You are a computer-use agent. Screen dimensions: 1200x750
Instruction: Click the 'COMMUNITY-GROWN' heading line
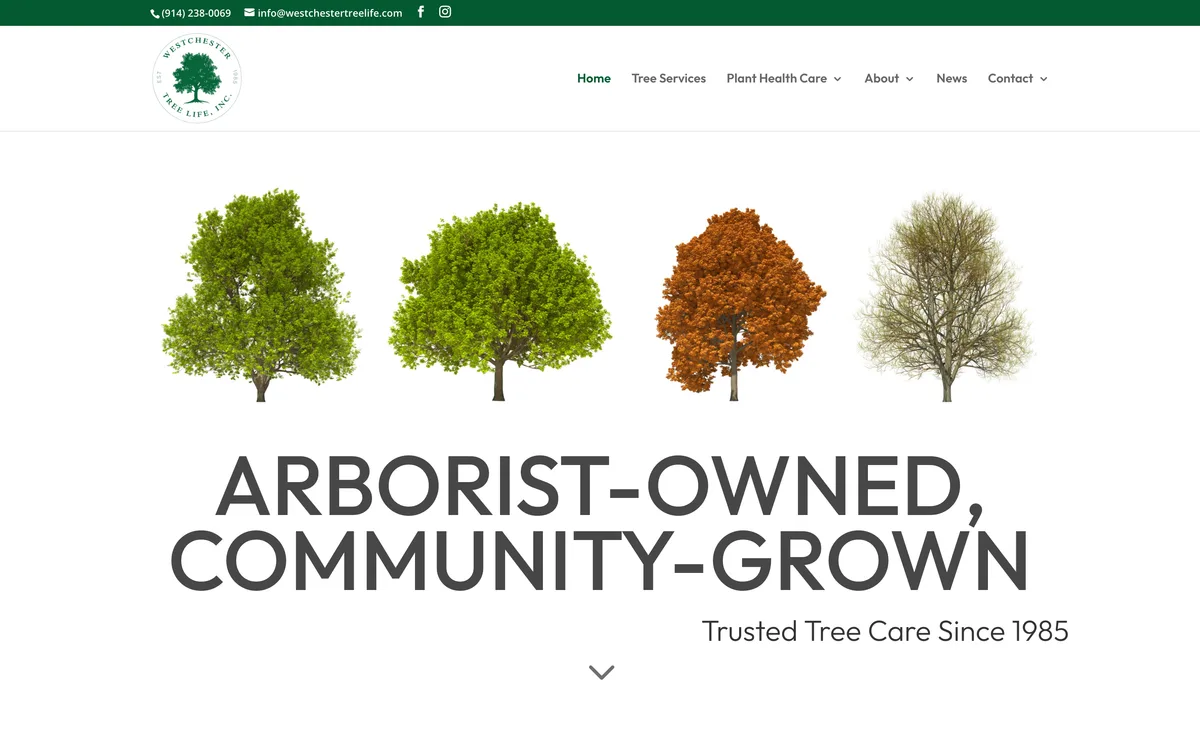[x=600, y=560]
